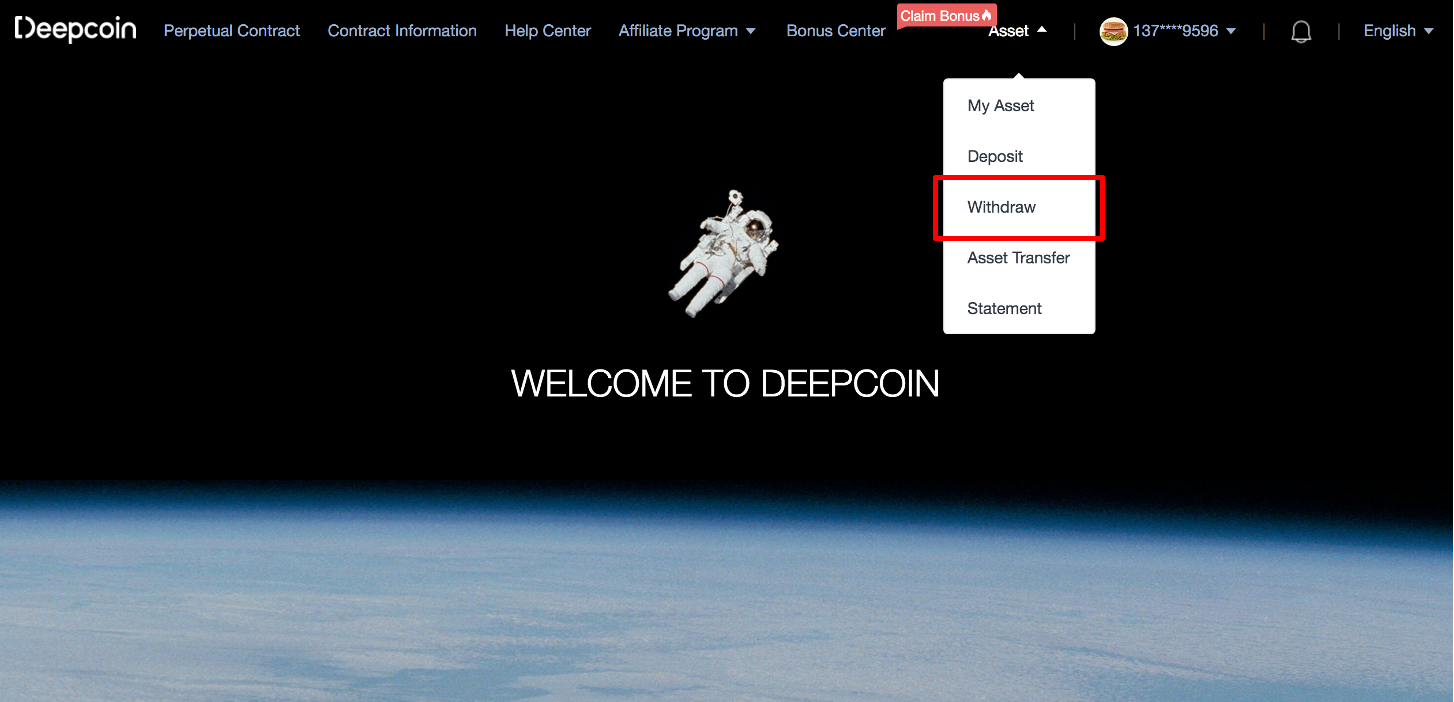Screen dimensions: 1454x702
Task: Click the WELCOME TO DEEPCOIN heading
Action: coord(726,384)
